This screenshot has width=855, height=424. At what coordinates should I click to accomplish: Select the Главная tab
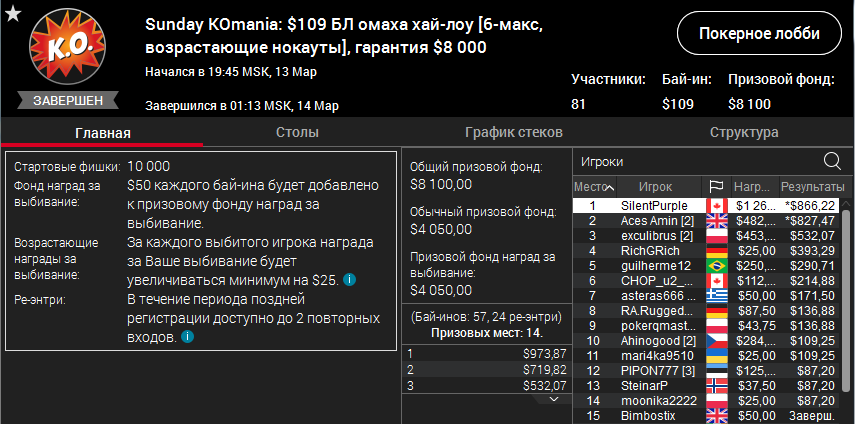[102, 132]
